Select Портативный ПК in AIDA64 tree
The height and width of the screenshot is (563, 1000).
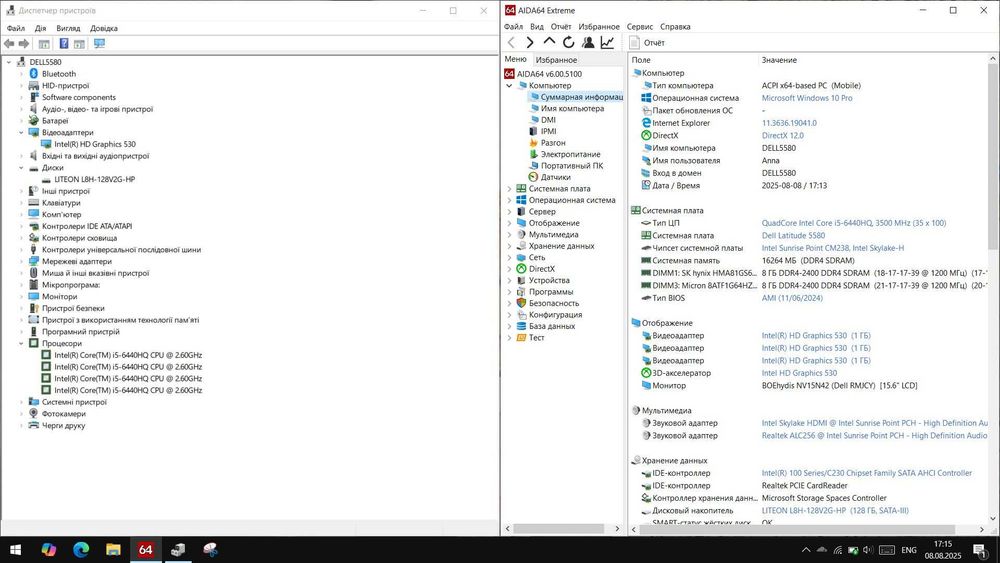point(571,166)
